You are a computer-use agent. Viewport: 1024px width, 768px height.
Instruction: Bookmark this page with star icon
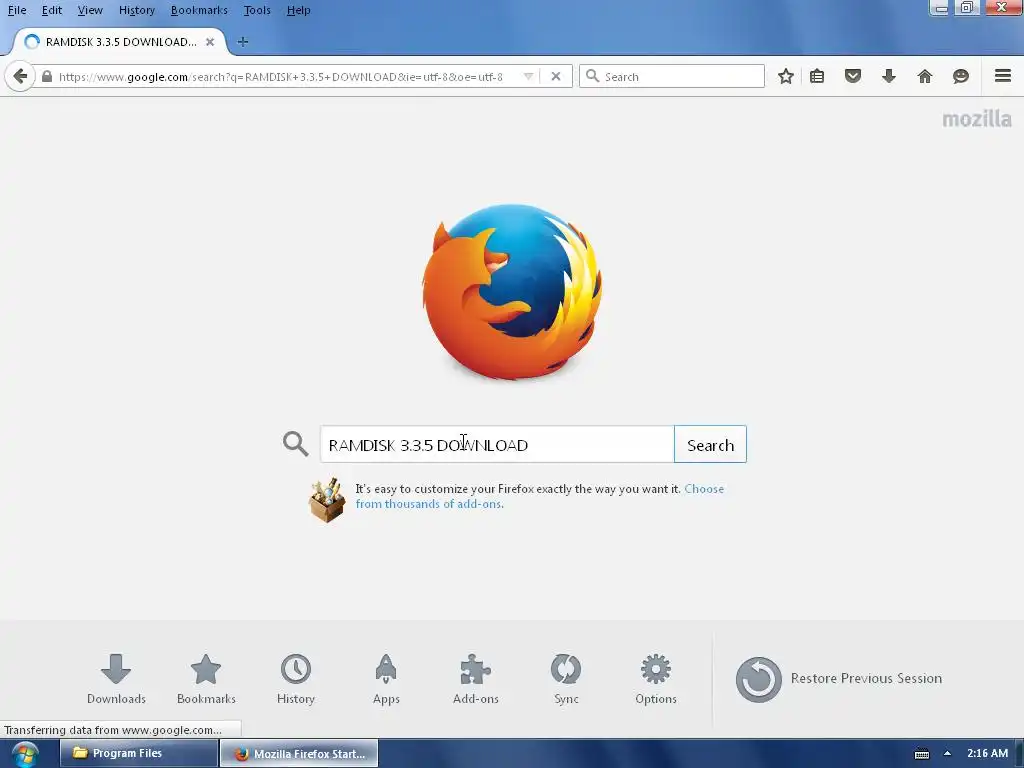coord(786,76)
